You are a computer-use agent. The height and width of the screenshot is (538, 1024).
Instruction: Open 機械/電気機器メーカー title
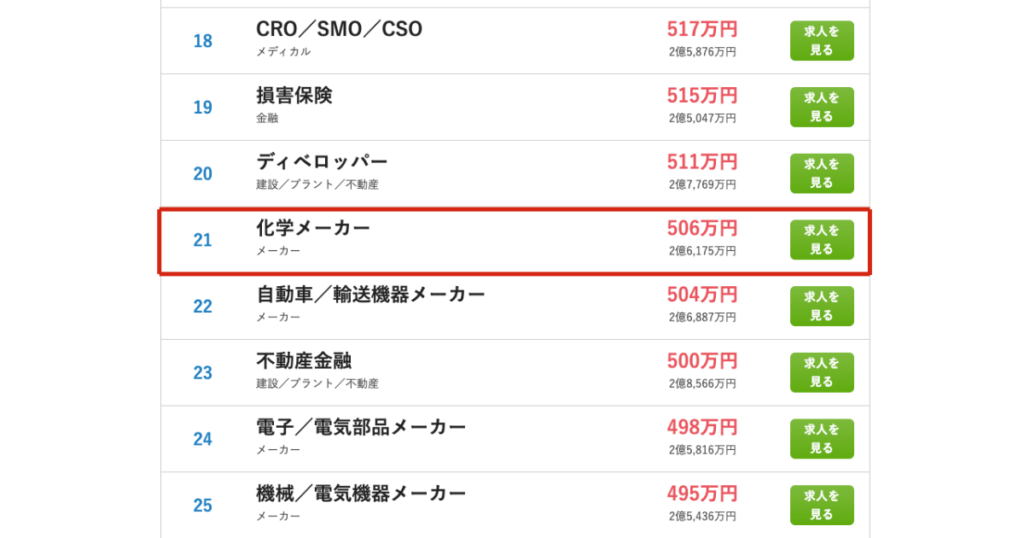[360, 494]
